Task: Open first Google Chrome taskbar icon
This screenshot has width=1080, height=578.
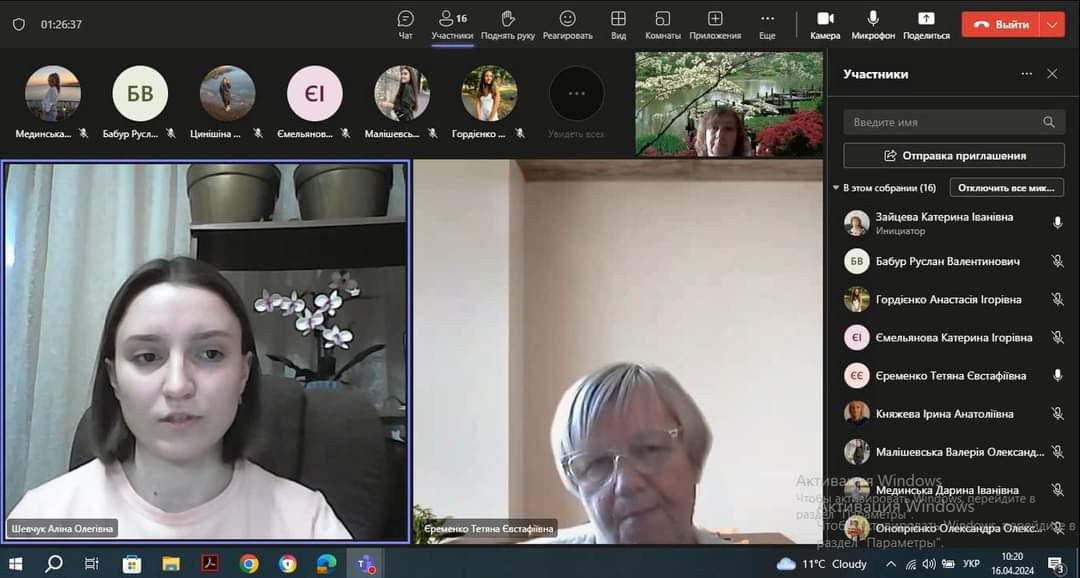Action: pyautogui.click(x=249, y=564)
